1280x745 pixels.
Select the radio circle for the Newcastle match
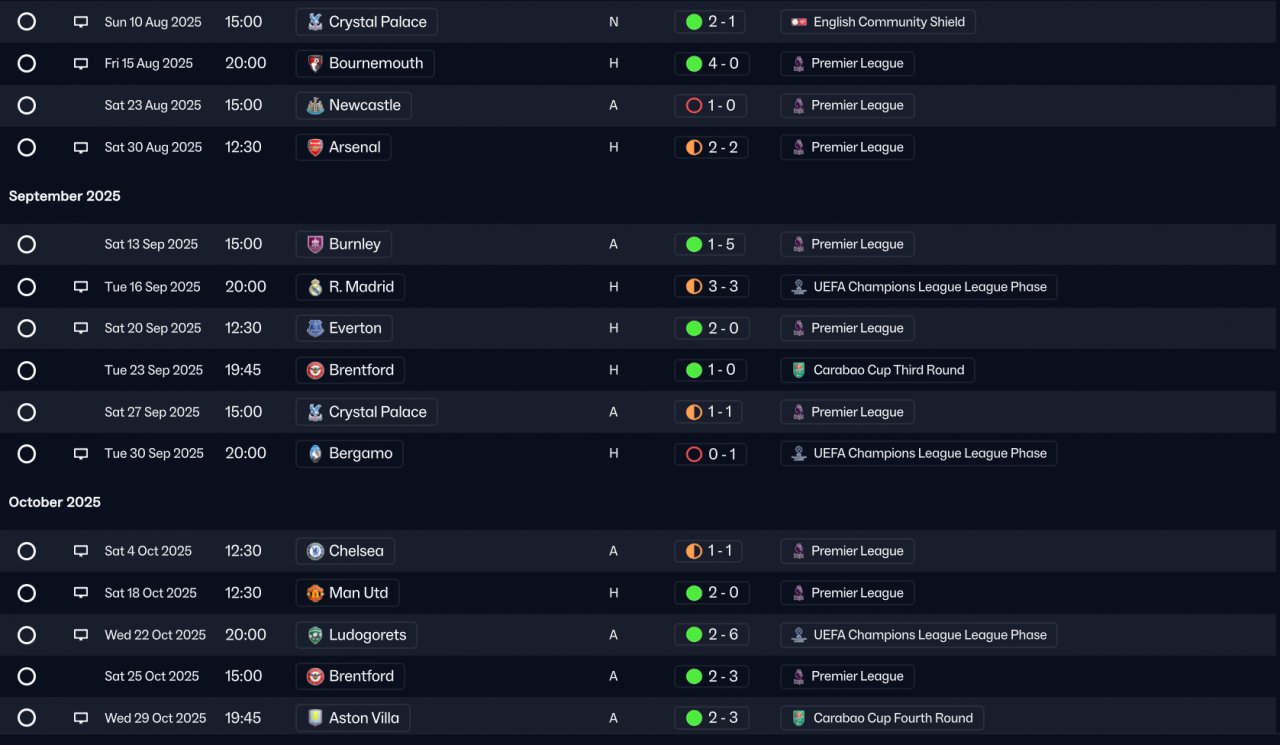click(27, 106)
